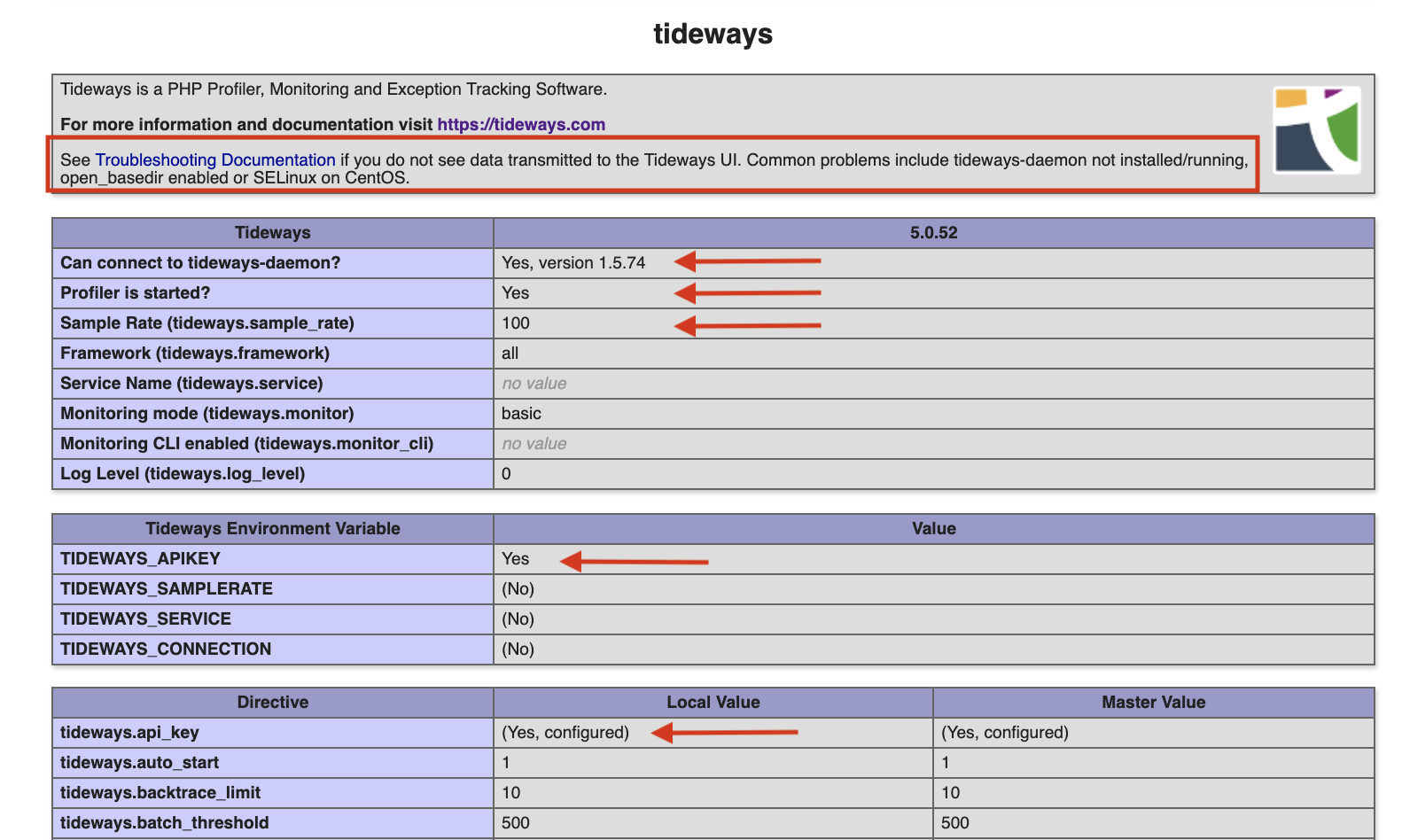The image size is (1402, 840).
Task: Click the 'Tideways Environment Variable' column header
Action: (273, 529)
